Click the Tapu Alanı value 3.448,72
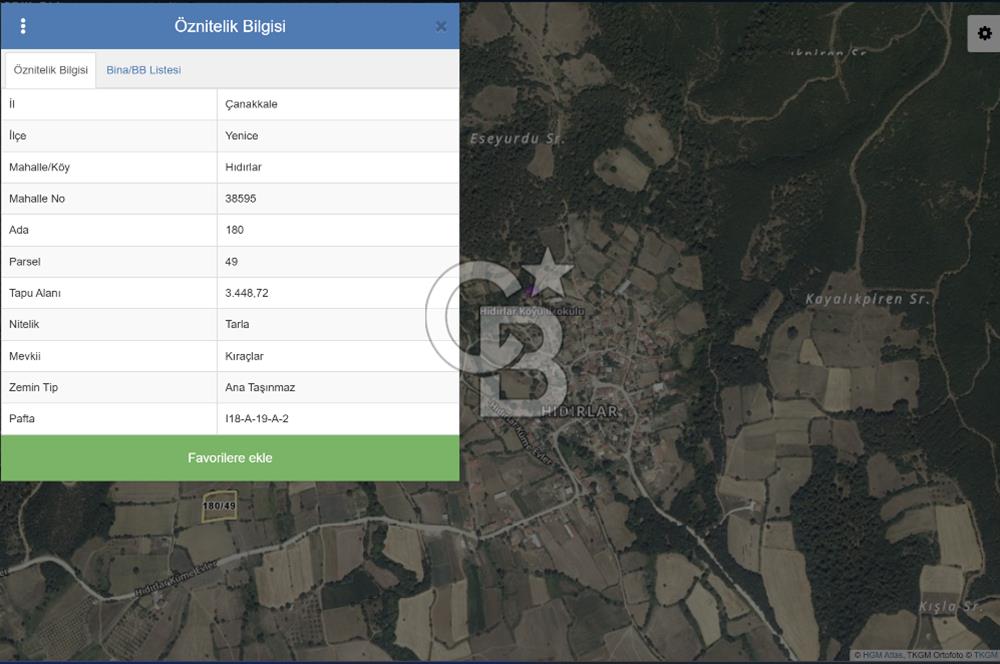 [x=247, y=293]
